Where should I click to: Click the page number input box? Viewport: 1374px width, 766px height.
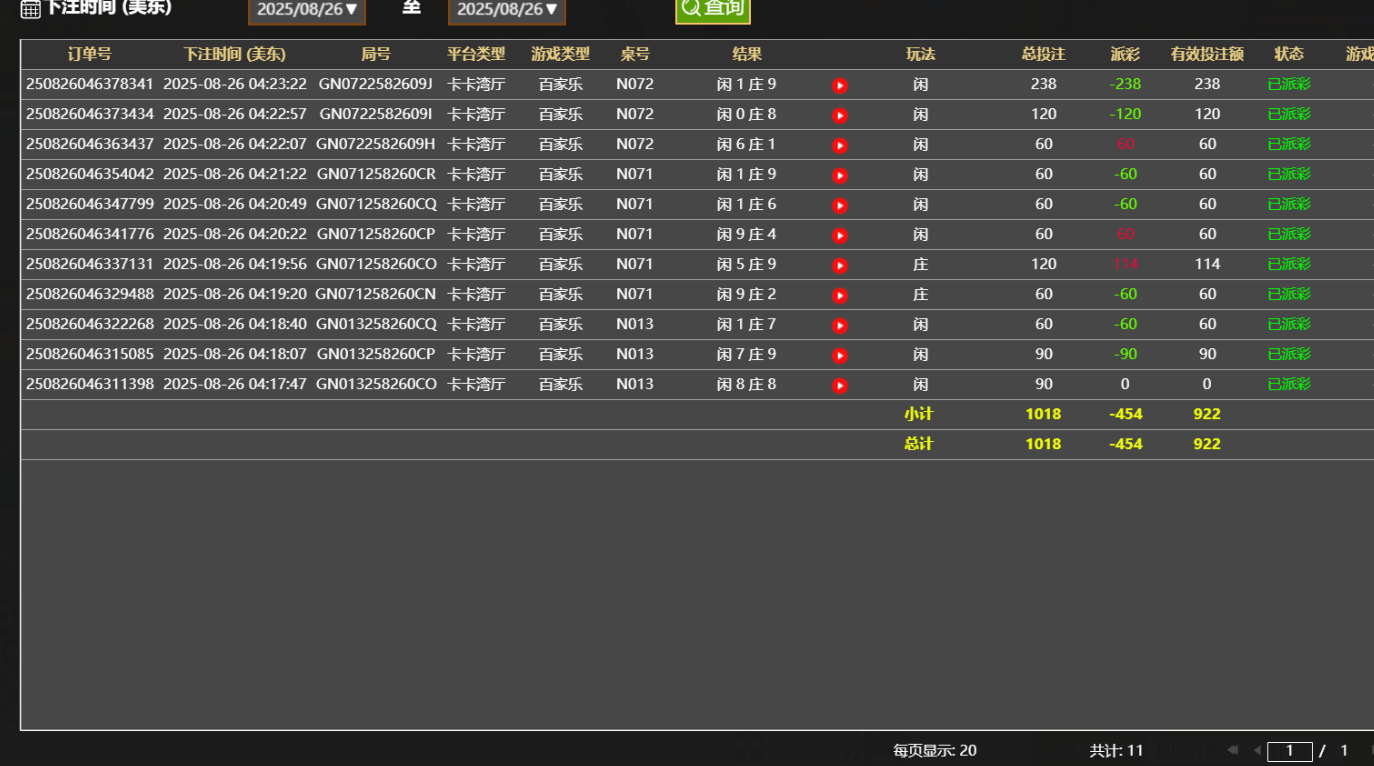pos(1290,749)
